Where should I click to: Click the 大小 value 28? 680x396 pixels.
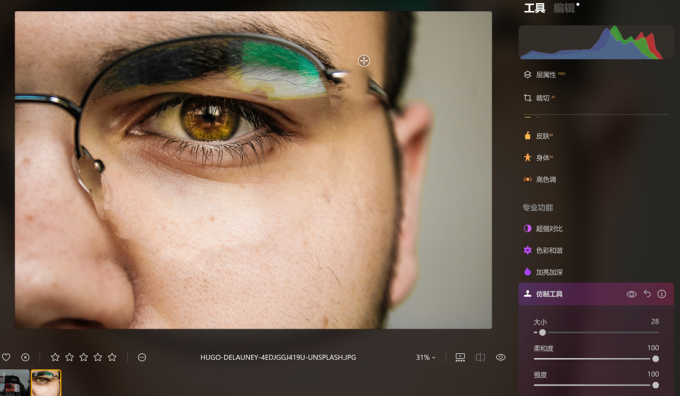point(655,321)
